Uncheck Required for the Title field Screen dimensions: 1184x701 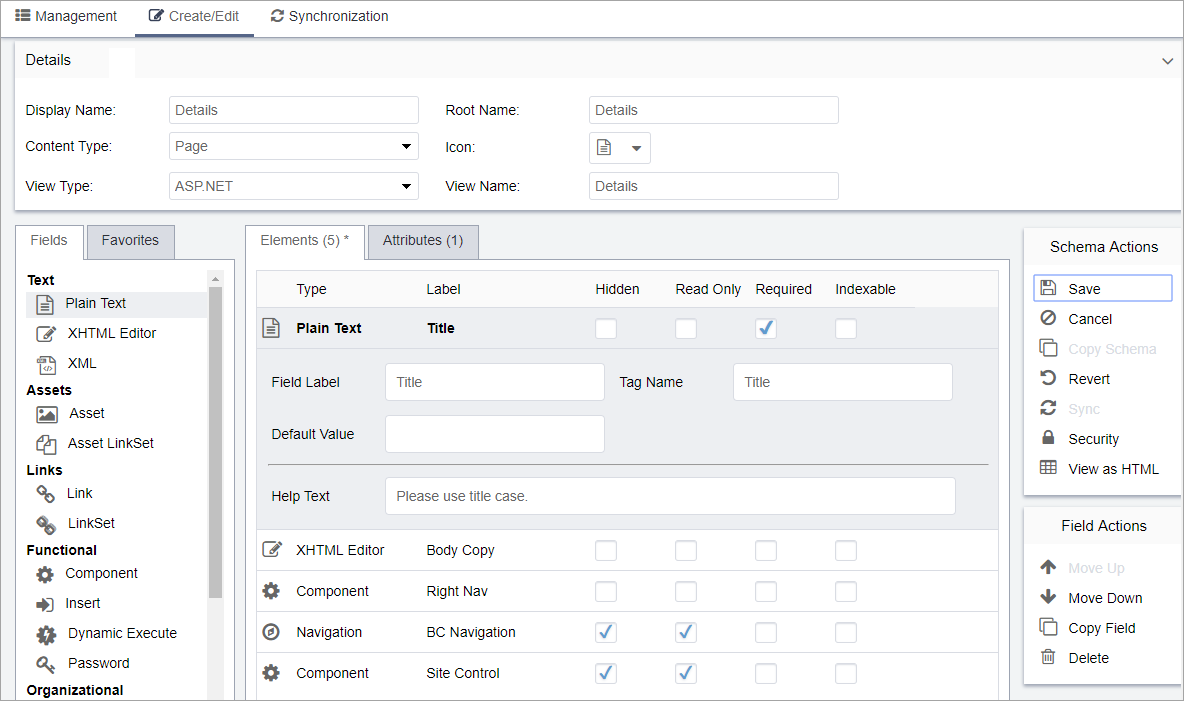[x=766, y=329]
